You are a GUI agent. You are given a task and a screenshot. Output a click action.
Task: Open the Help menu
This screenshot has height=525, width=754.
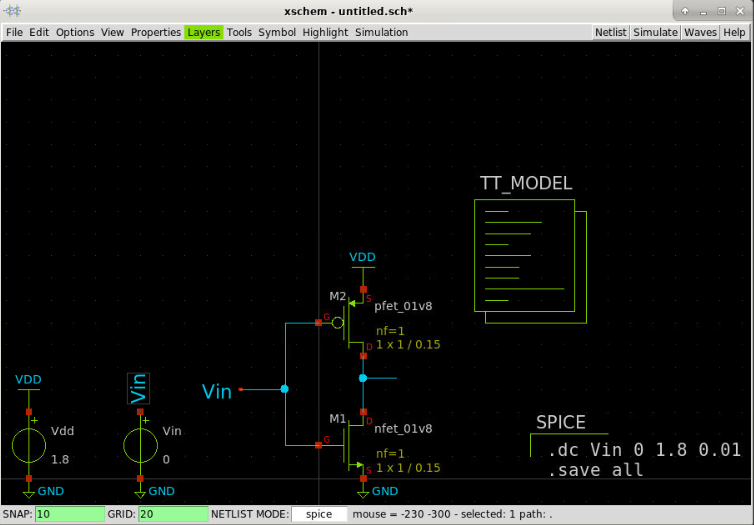click(734, 32)
